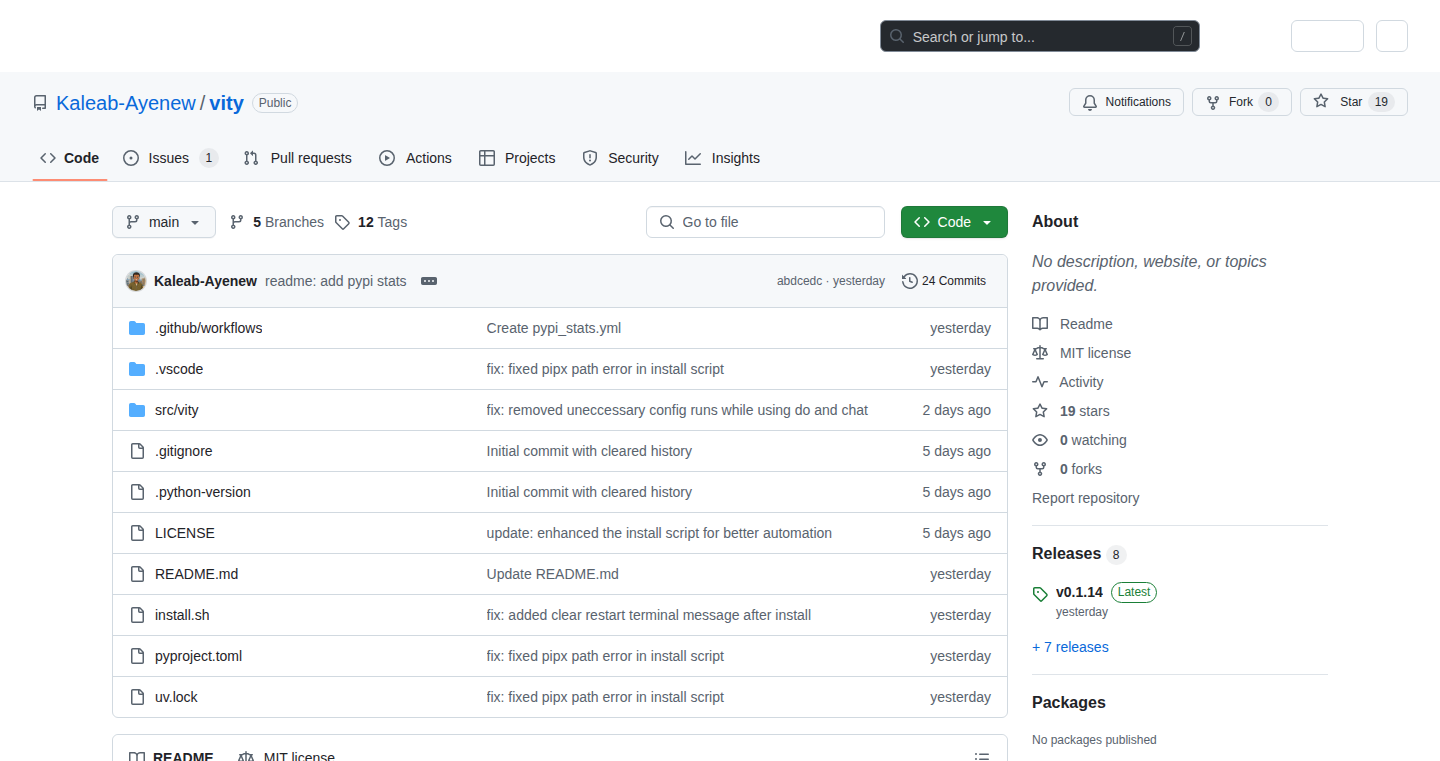Click the Go to file input
This screenshot has width=1440, height=761.
(765, 222)
